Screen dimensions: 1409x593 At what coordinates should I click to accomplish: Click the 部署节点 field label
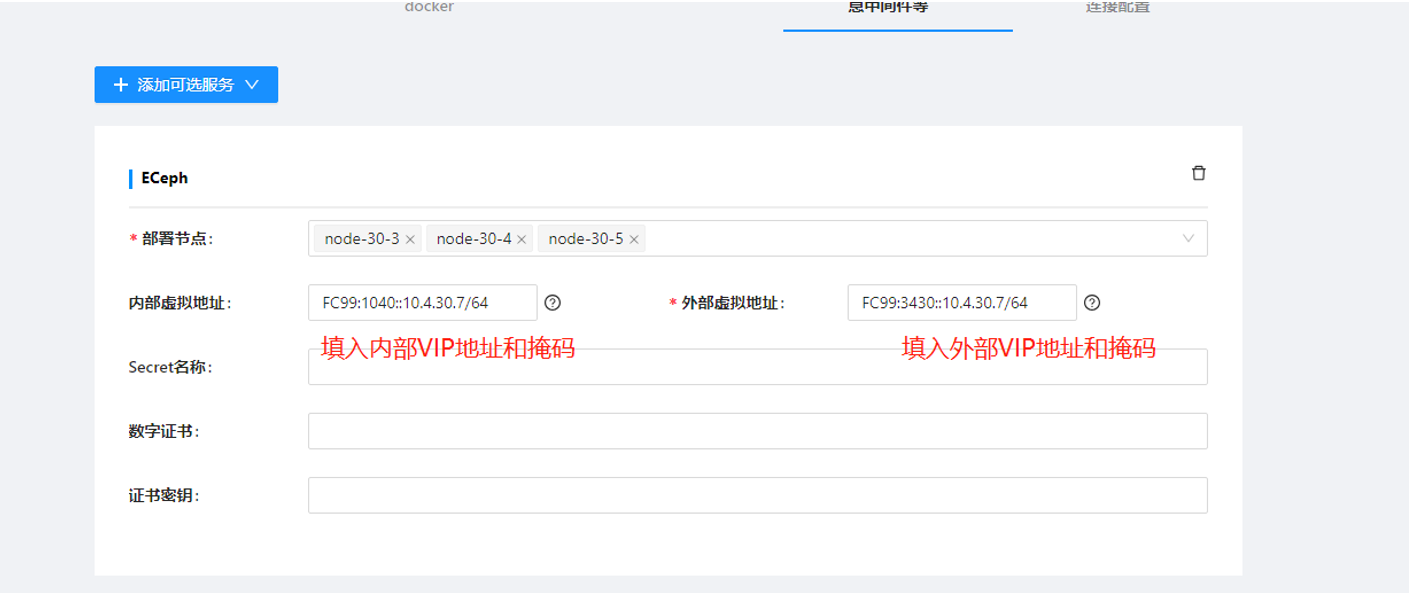(x=178, y=239)
